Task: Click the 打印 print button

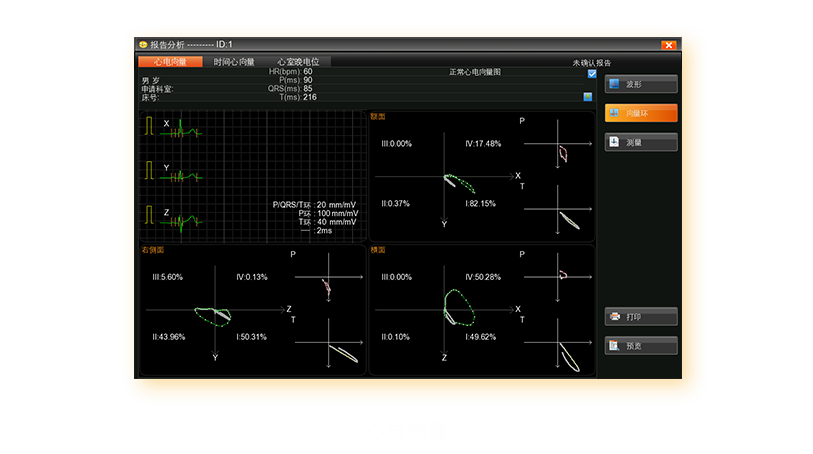Action: (x=641, y=317)
